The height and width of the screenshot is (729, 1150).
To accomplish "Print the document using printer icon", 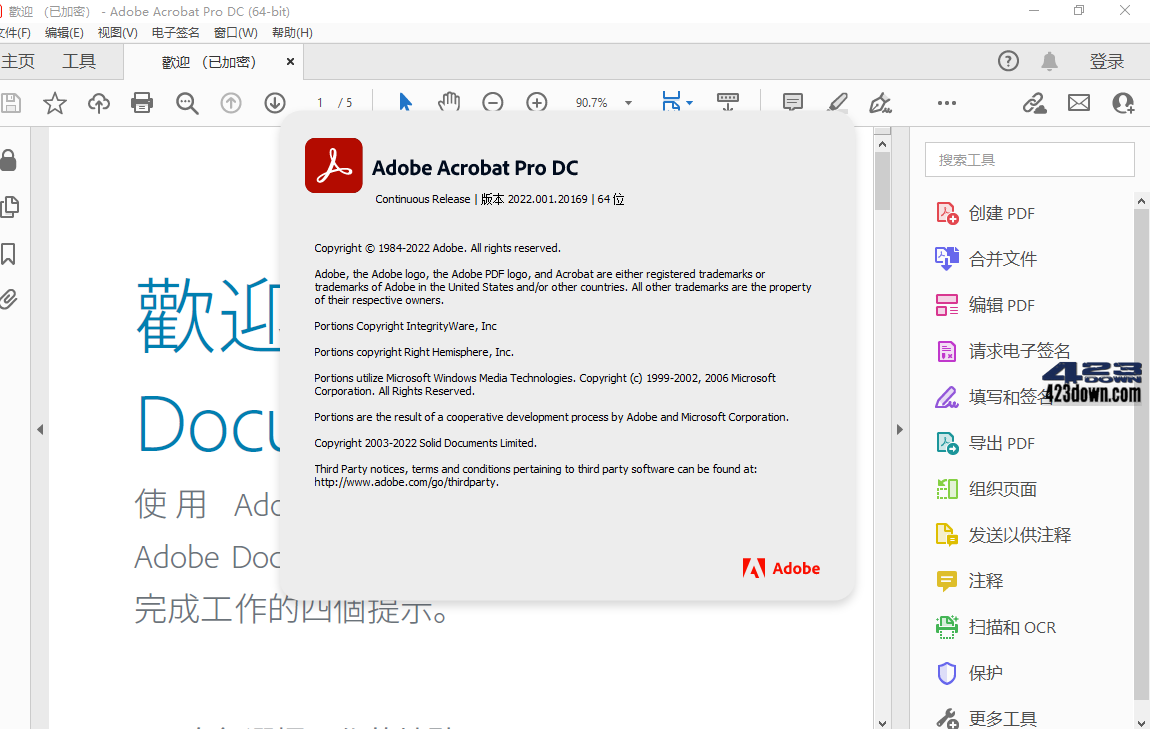I will (142, 103).
